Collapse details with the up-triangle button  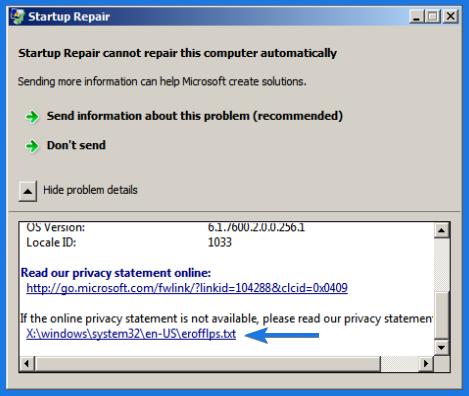[x=28, y=191]
